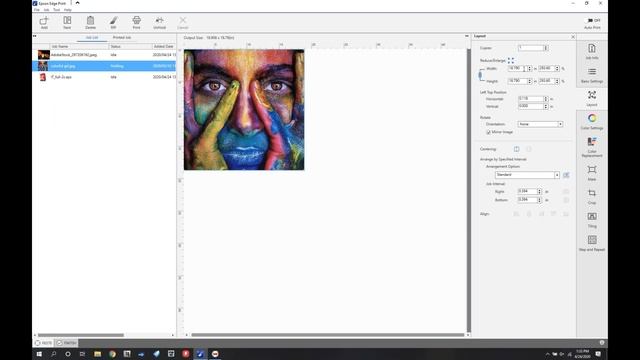Switch to the Printed Job tab
Screen dimensions: 640x360
pos(122,38)
